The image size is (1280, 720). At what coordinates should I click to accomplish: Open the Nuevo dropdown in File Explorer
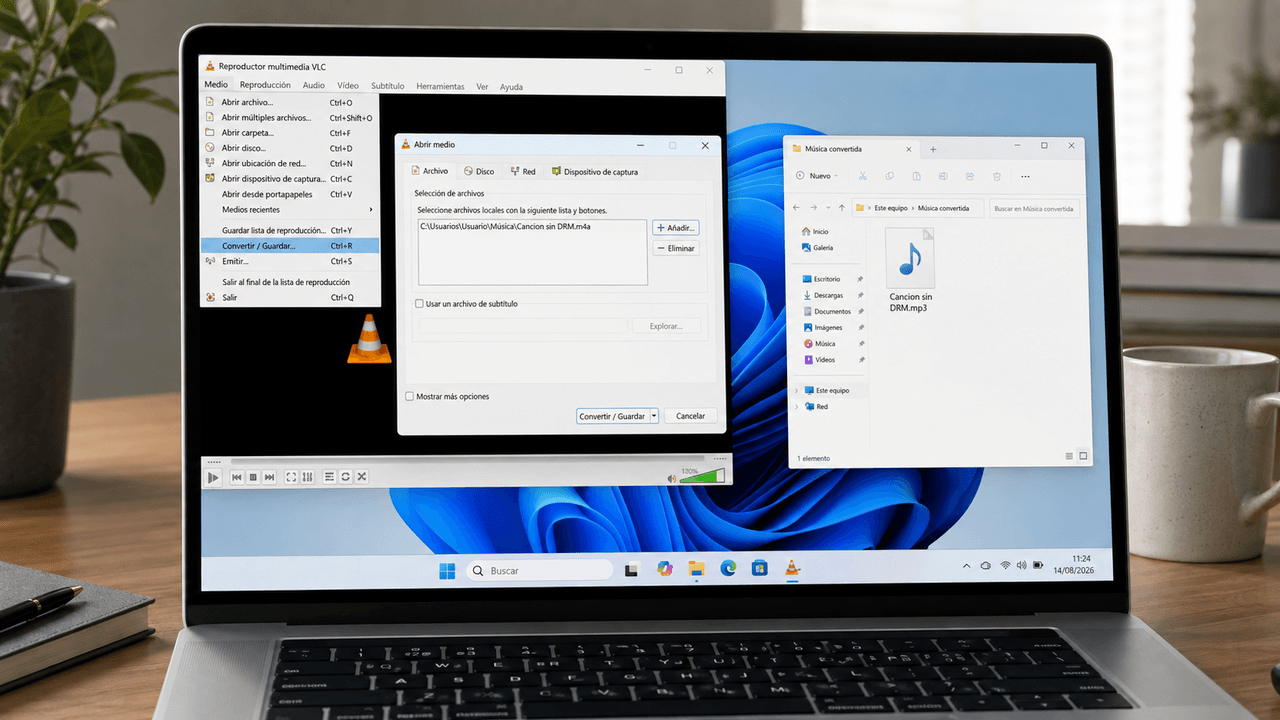817,176
